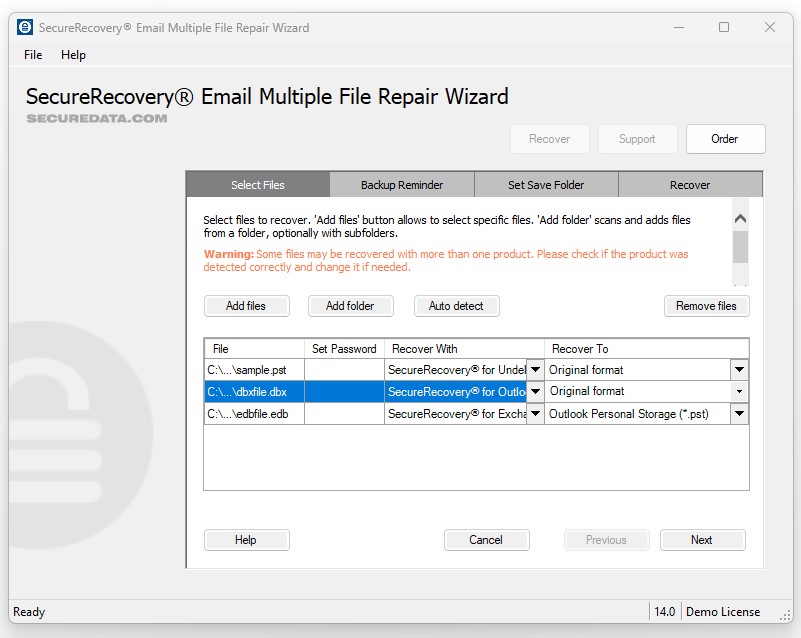Click Set Password cell for sample.pst

344,370
